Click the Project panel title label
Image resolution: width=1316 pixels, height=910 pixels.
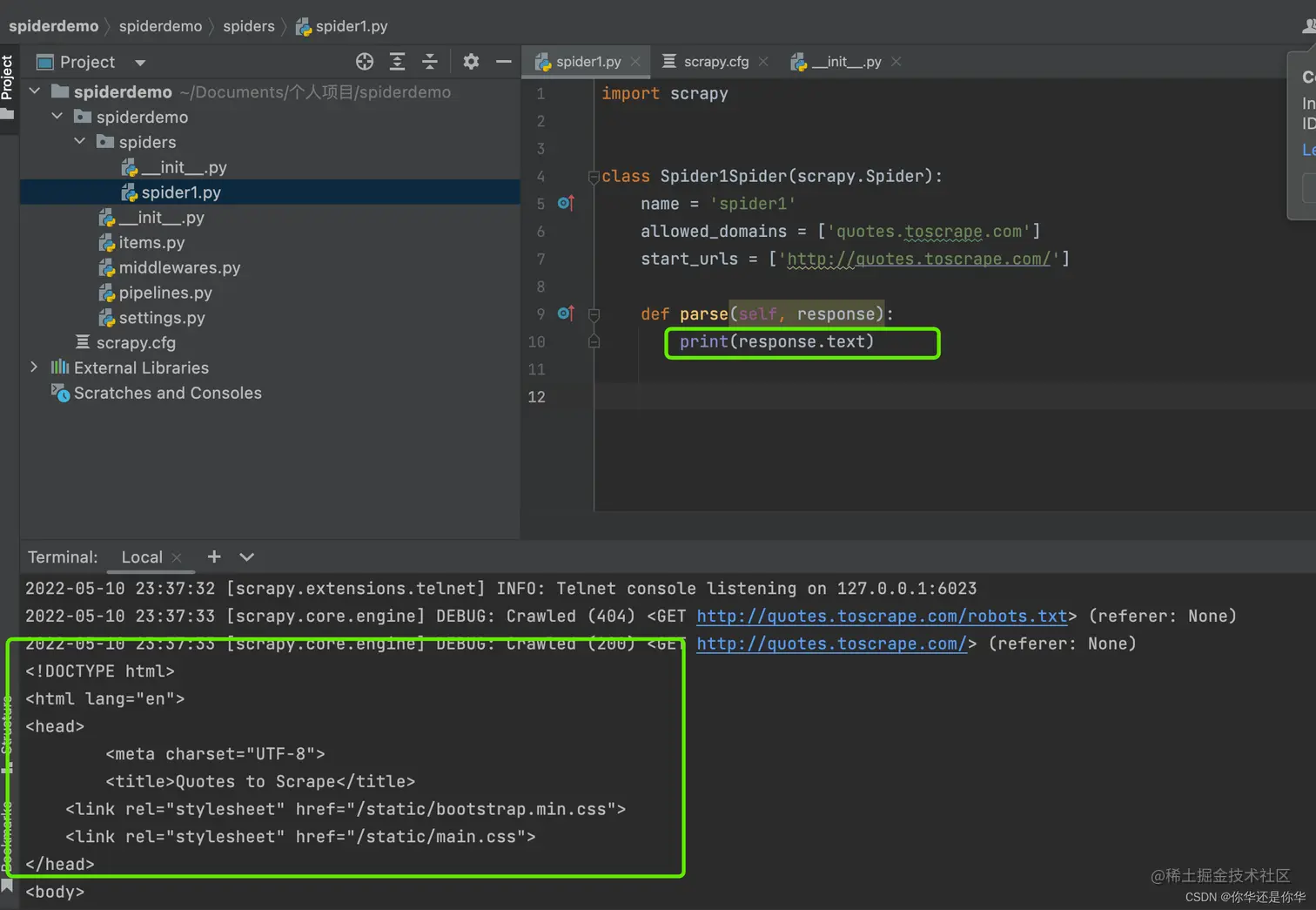point(87,62)
